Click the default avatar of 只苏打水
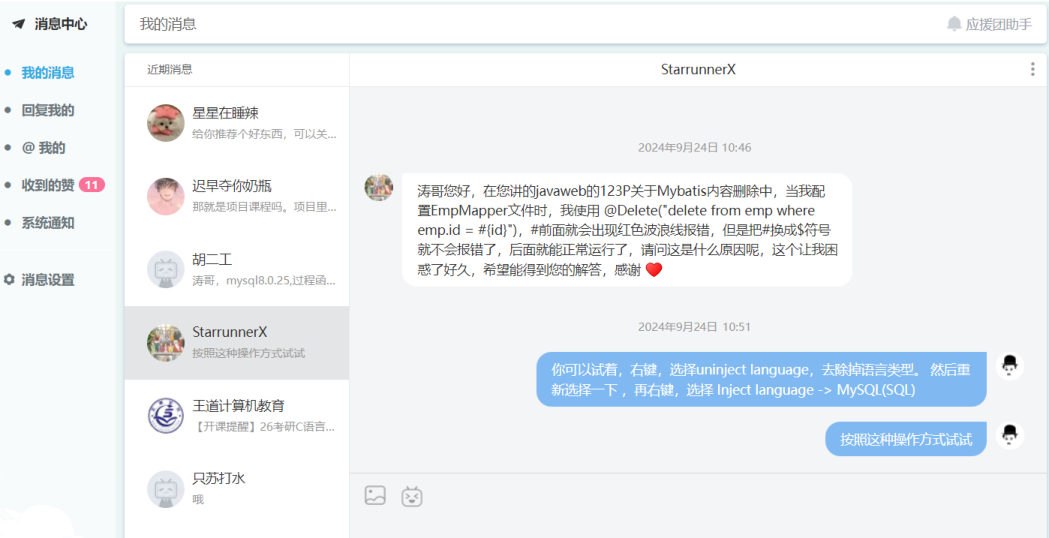Image resolution: width=1049 pixels, height=538 pixels. pyautogui.click(x=165, y=488)
